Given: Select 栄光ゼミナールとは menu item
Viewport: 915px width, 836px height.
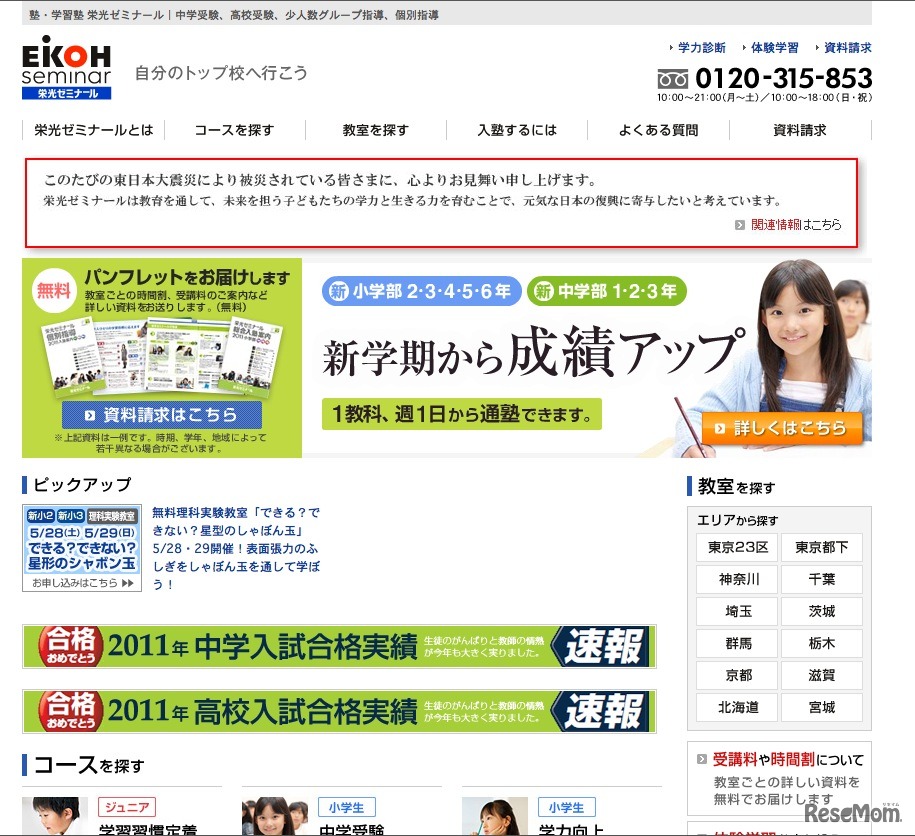Looking at the screenshot, I should coord(93,130).
